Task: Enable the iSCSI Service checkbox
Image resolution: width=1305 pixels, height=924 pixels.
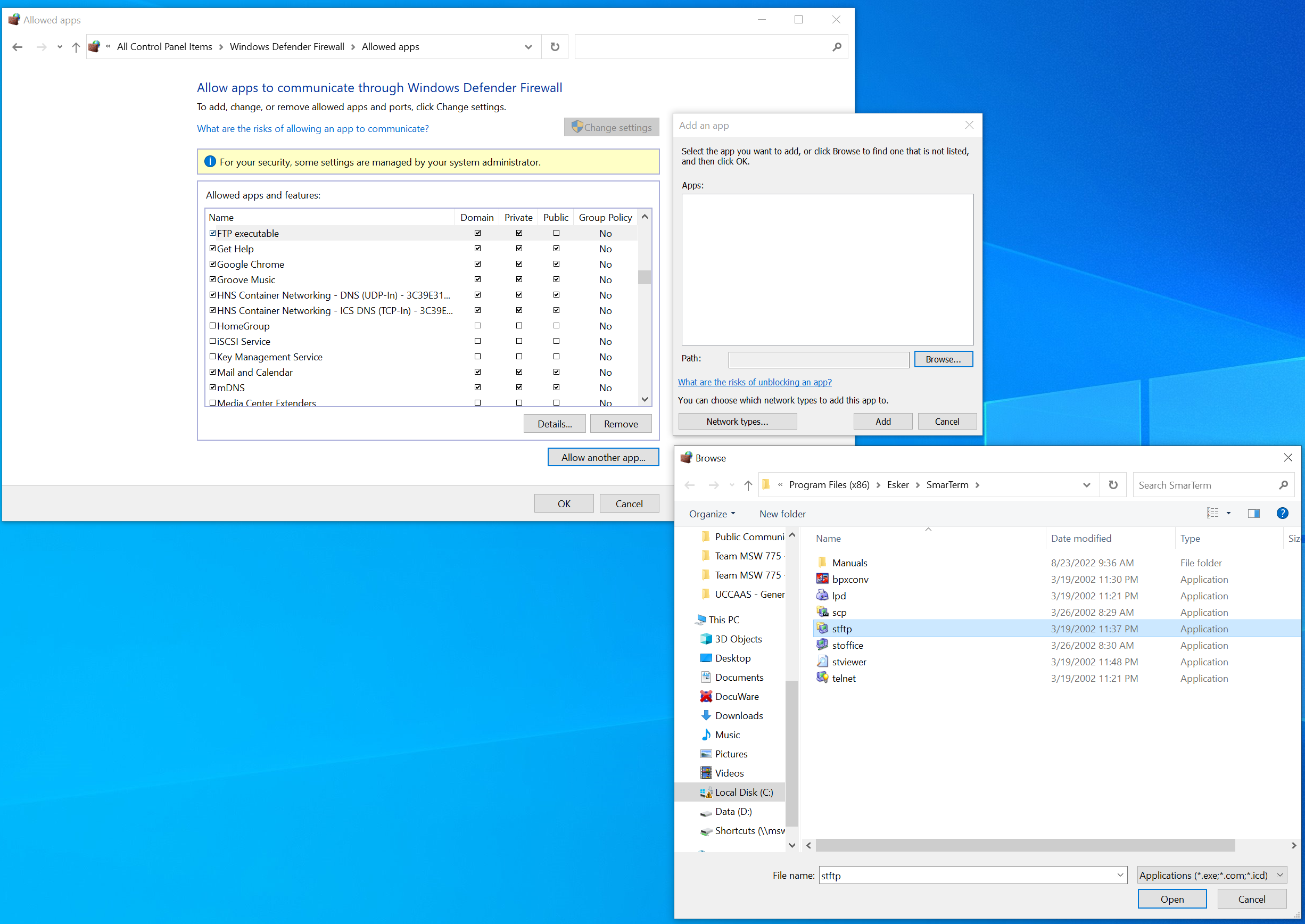Action: [x=212, y=341]
